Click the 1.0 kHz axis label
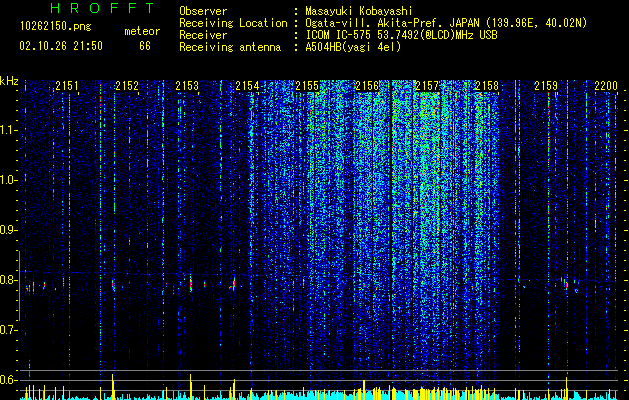Viewport: 629px width, 400px height. (8, 180)
